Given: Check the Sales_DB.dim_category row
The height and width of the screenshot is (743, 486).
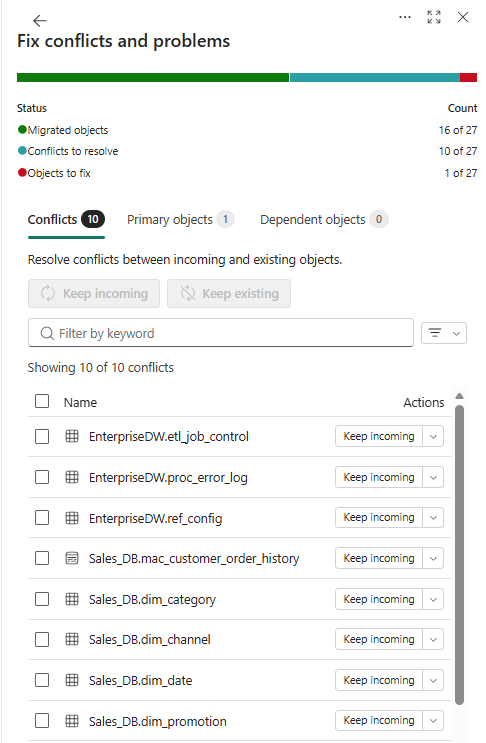Looking at the screenshot, I should point(42,599).
